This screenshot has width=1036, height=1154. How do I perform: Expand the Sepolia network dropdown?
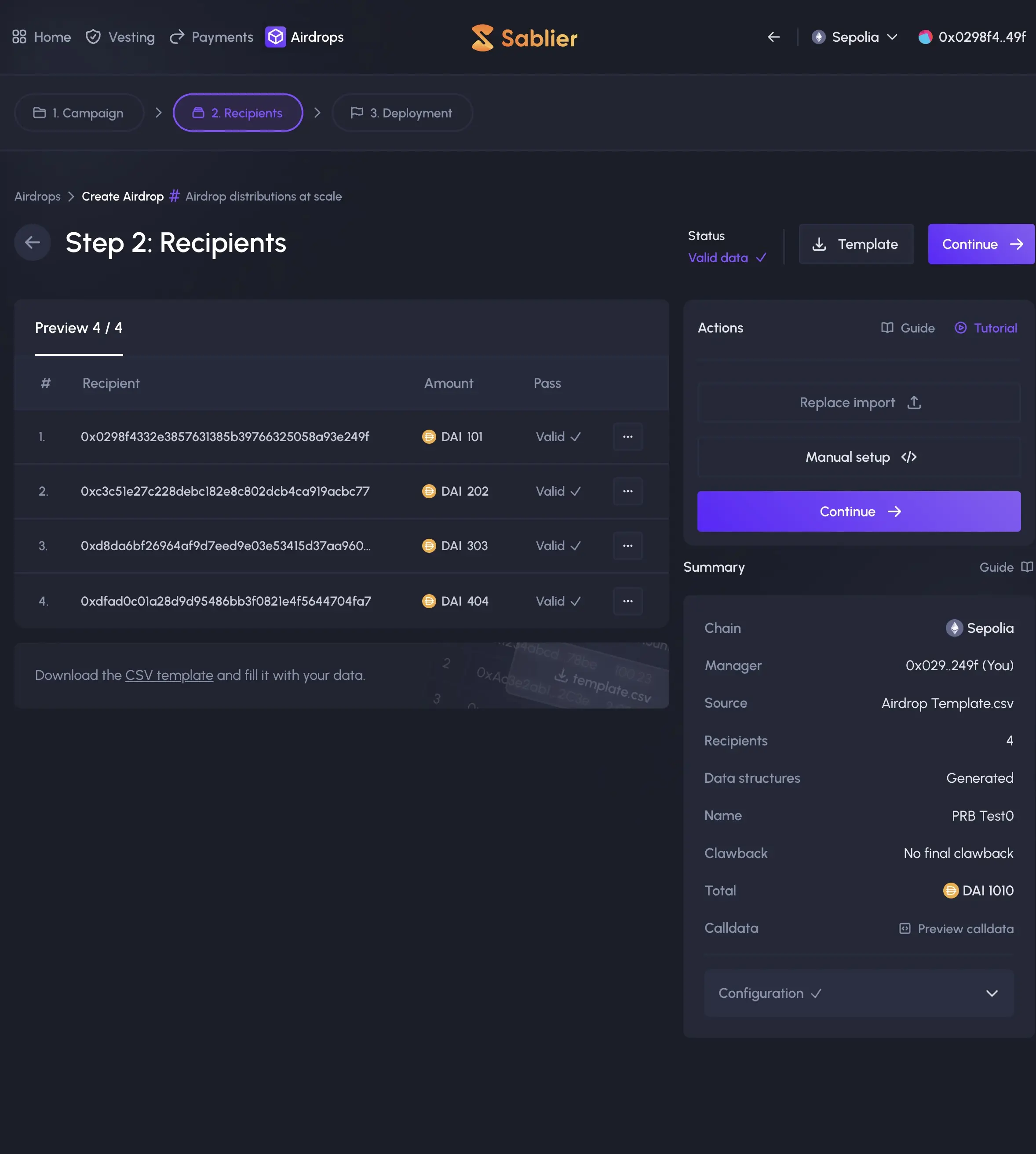855,37
